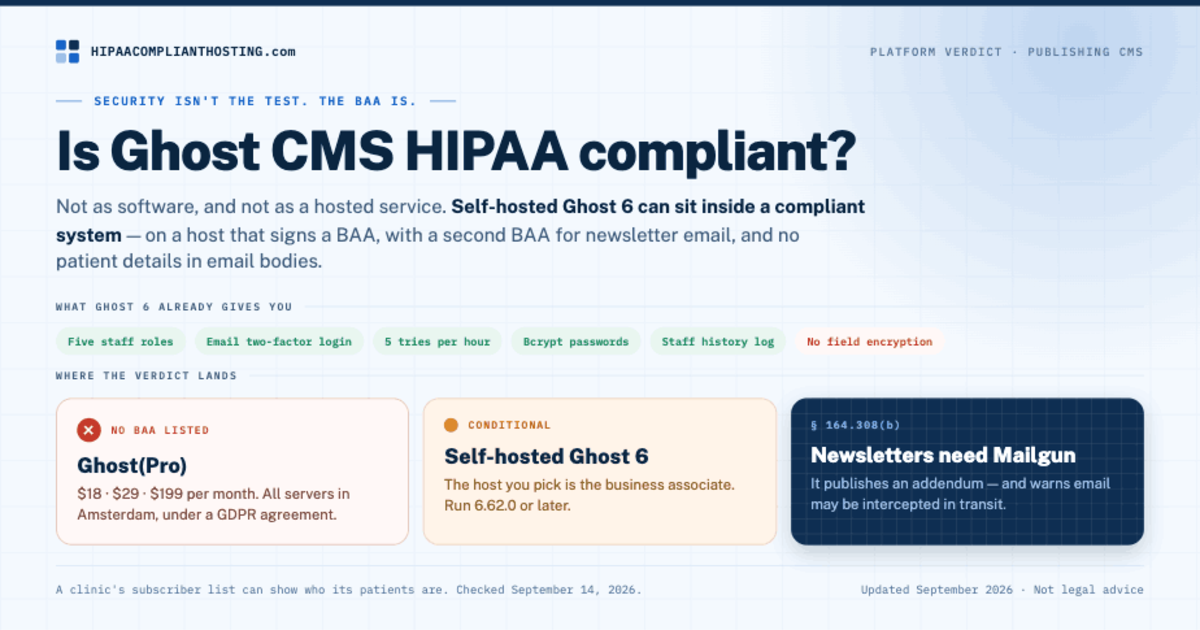Select the 'Five staff roles' pill

pyautogui.click(x=120, y=342)
